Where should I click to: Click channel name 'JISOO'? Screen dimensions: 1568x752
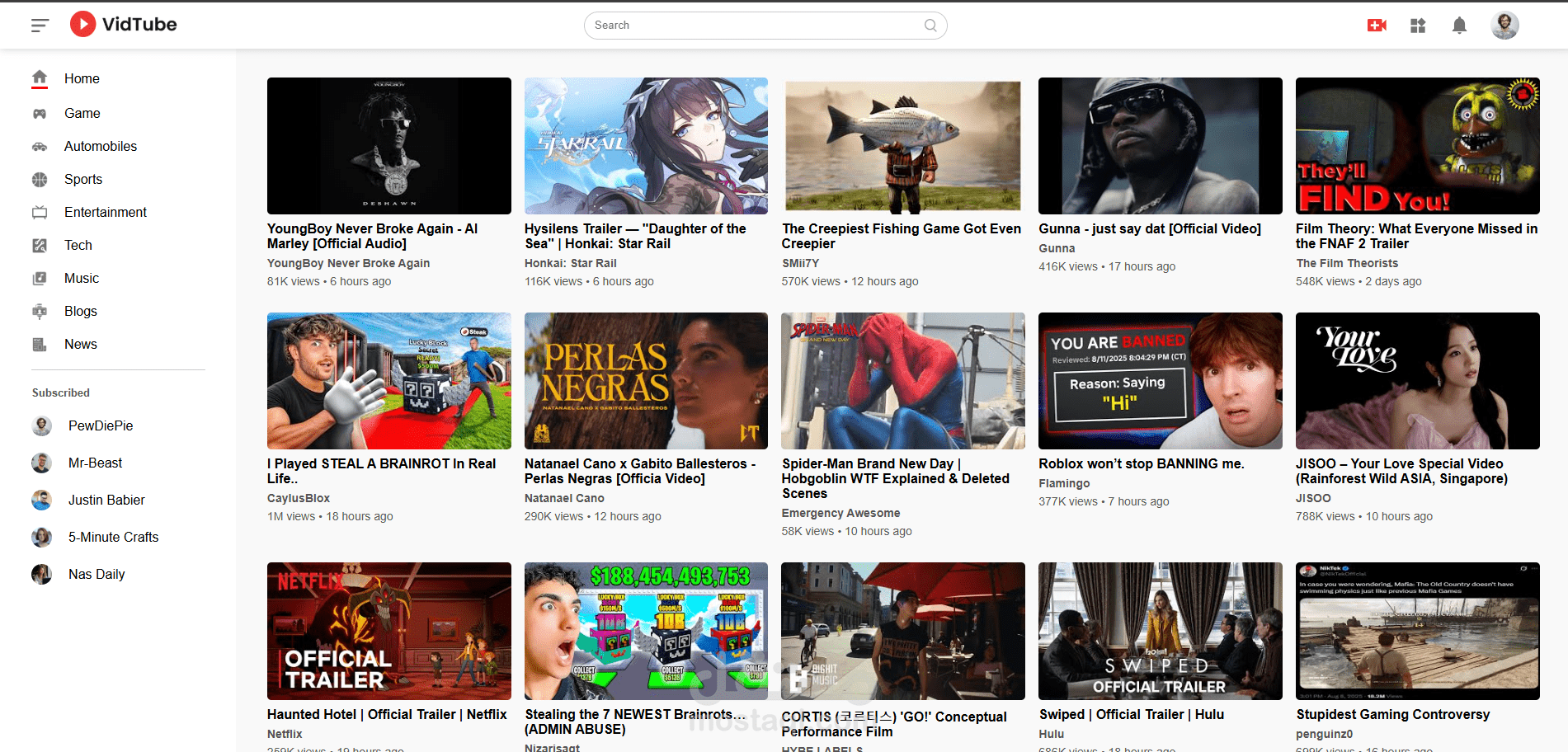1313,498
